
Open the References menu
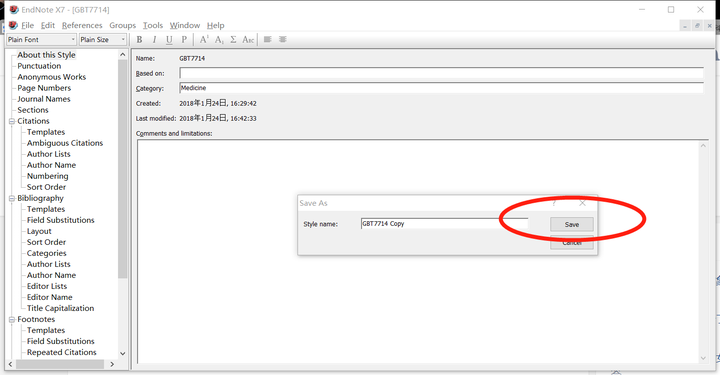coord(82,25)
